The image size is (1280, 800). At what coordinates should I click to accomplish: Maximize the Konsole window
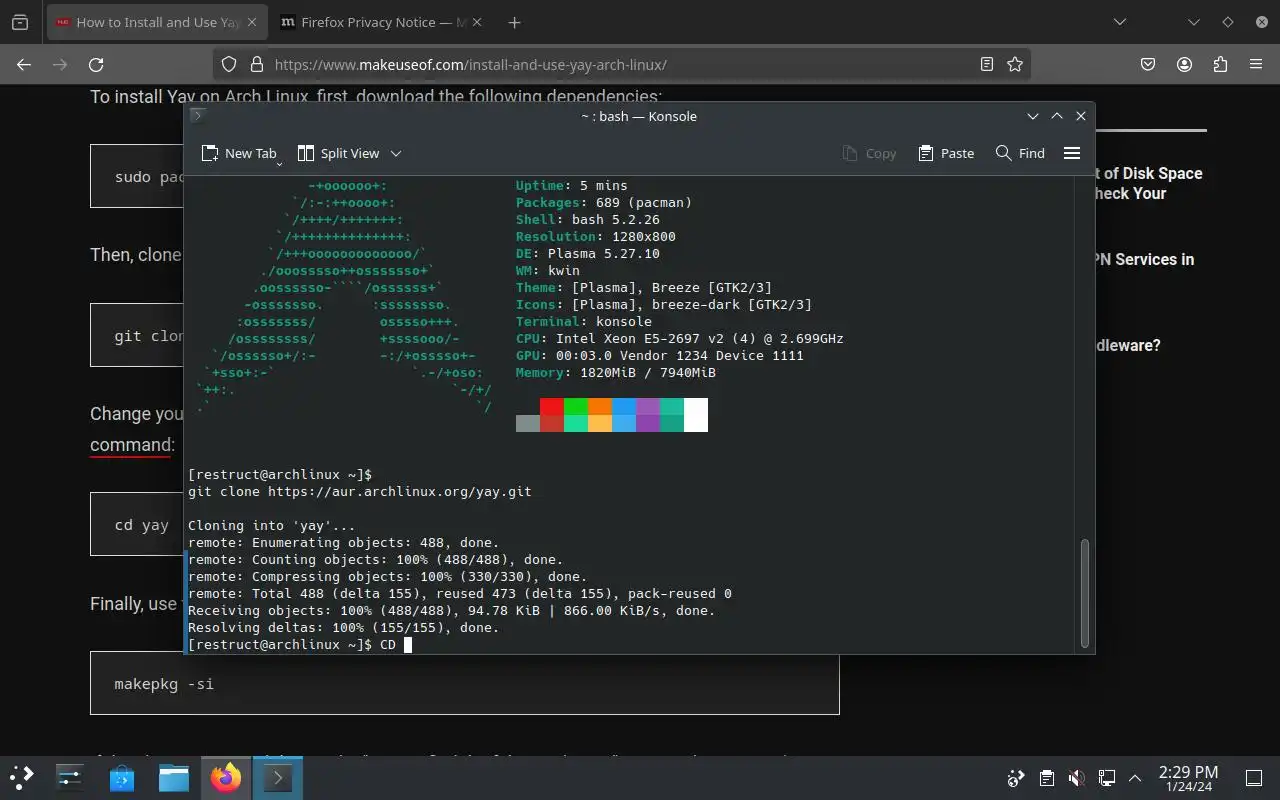point(1057,116)
